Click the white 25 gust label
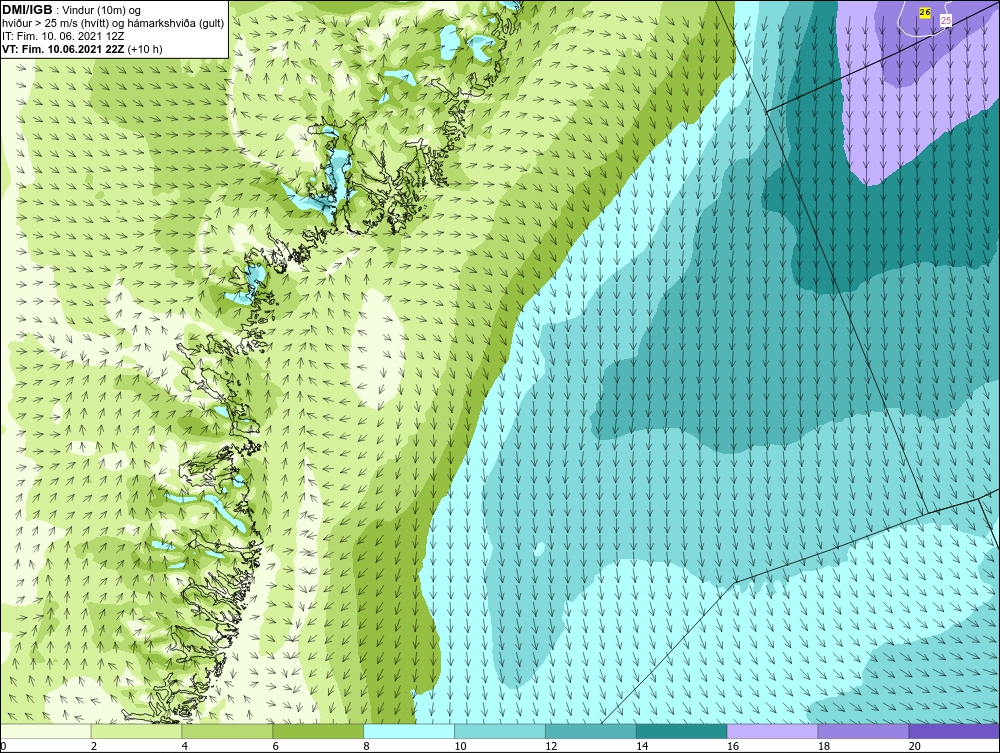The height and width of the screenshot is (753, 1000). pos(946,20)
